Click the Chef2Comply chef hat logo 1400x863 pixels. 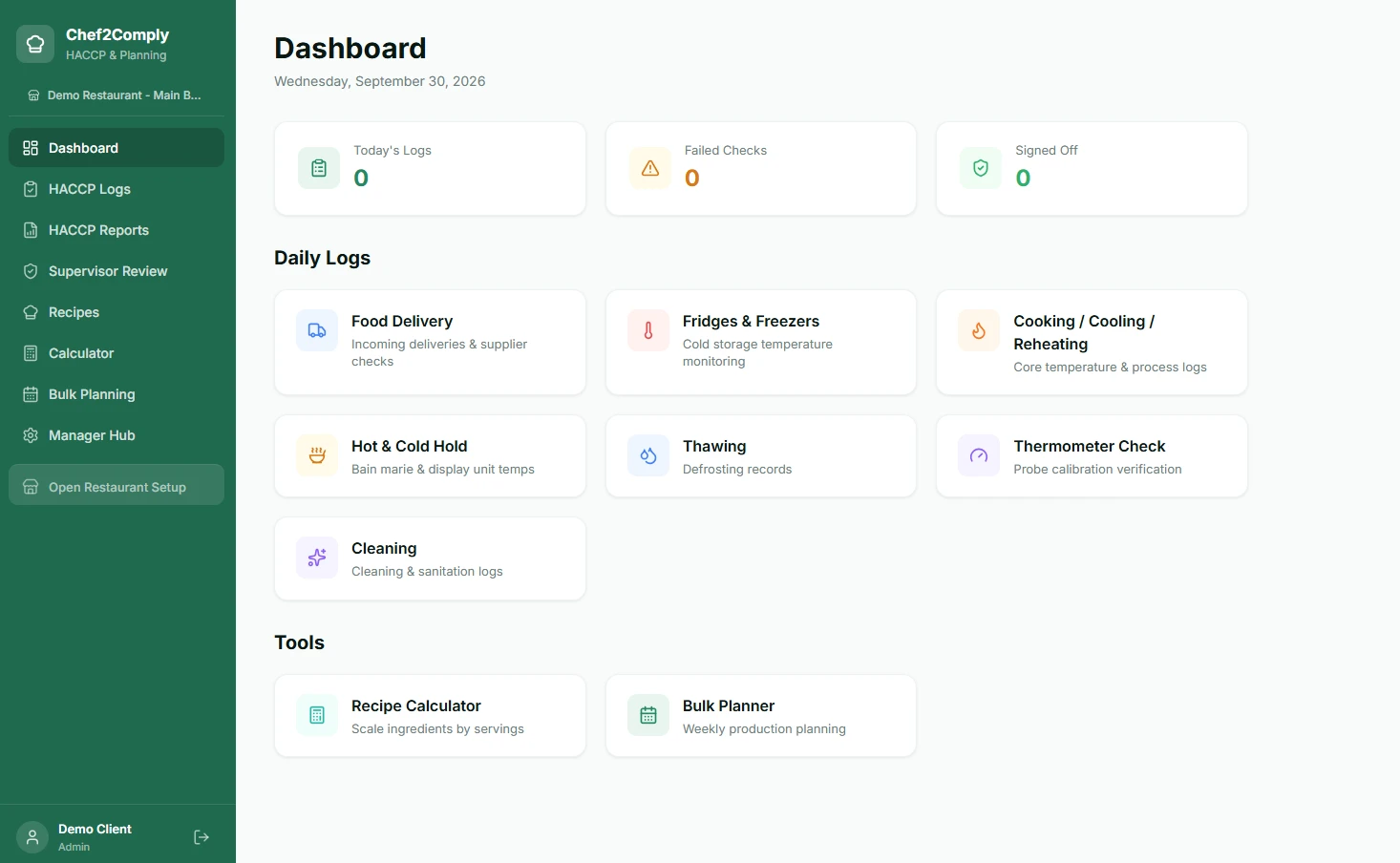tap(35, 44)
